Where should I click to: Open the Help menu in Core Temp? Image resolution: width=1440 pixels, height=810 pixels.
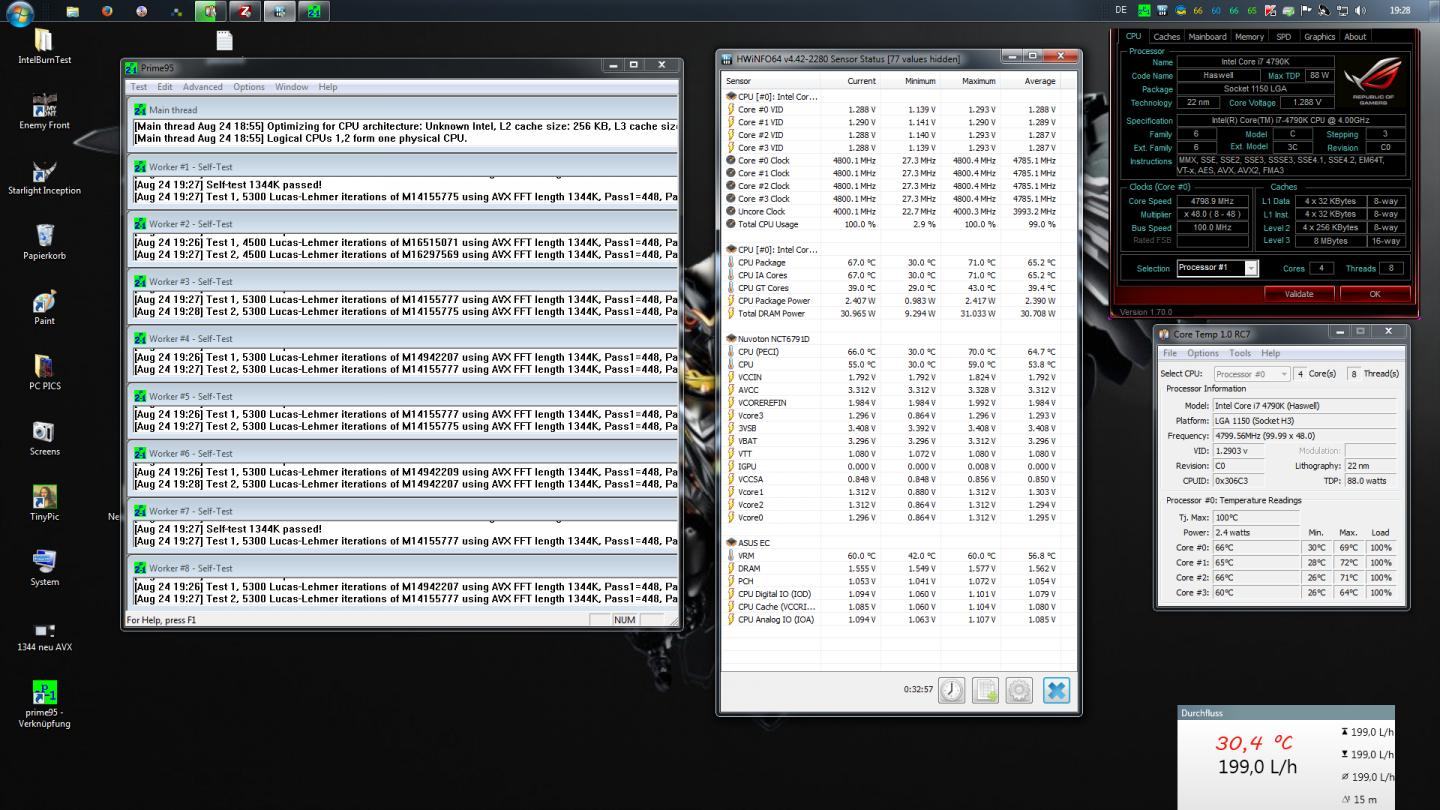click(1270, 353)
